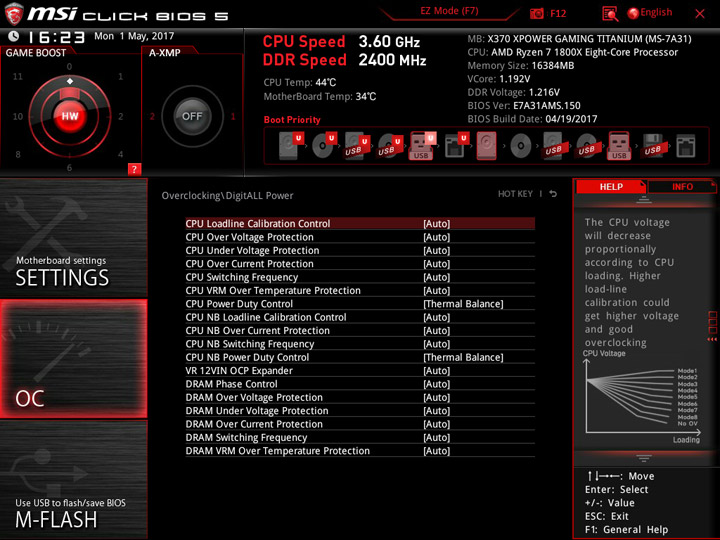The height and width of the screenshot is (540, 720).
Task: Select CPU VRM Over Temperature Protection row
Action: click(360, 291)
